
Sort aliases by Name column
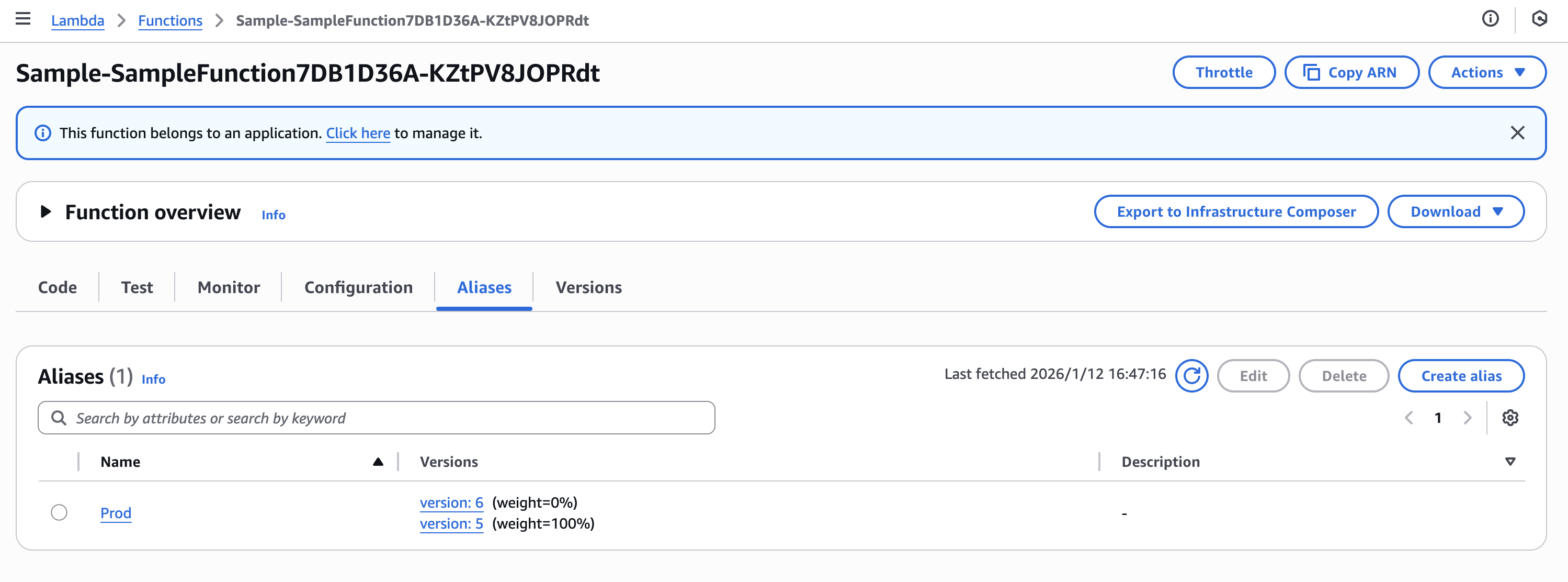[378, 462]
